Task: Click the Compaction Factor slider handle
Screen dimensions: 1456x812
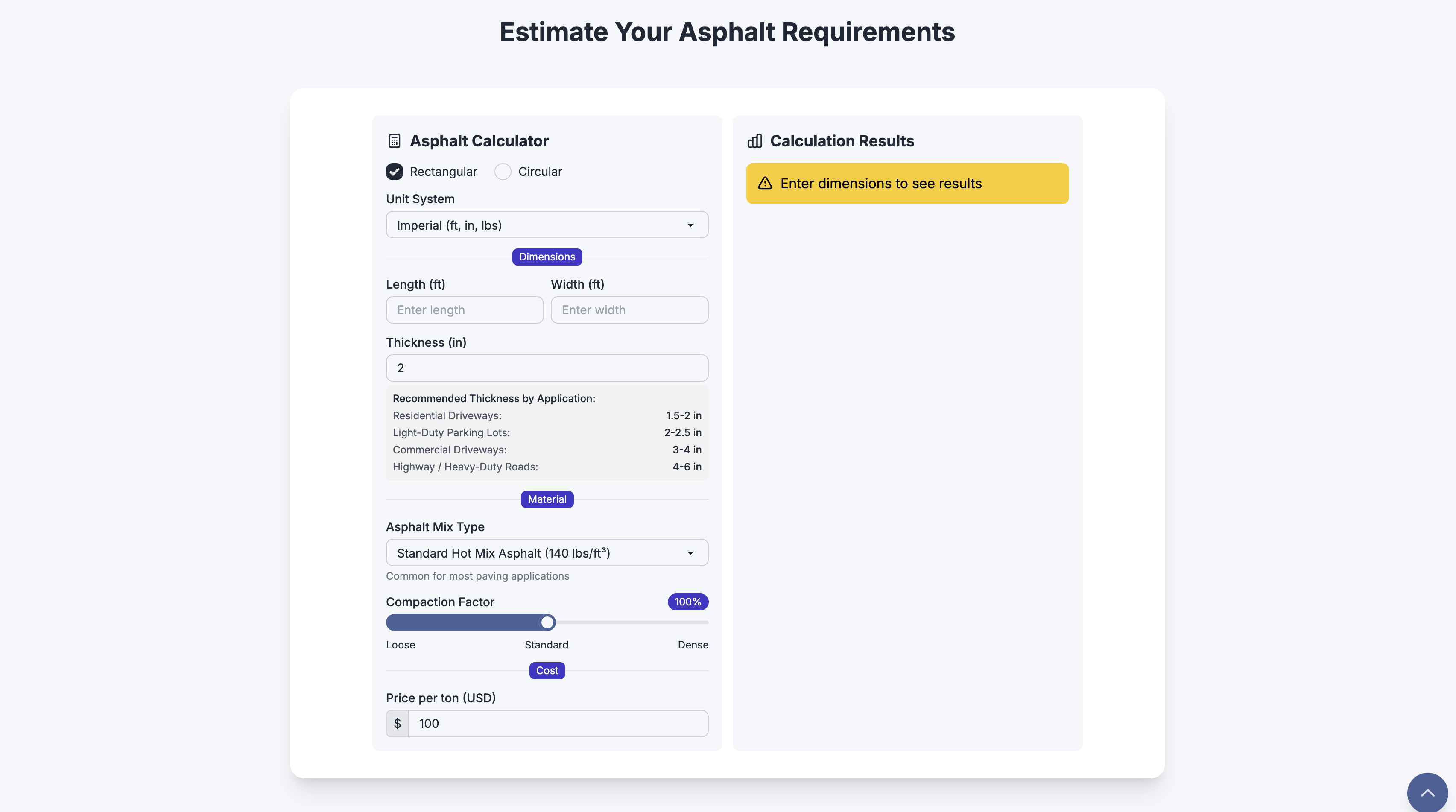Action: coord(547,622)
